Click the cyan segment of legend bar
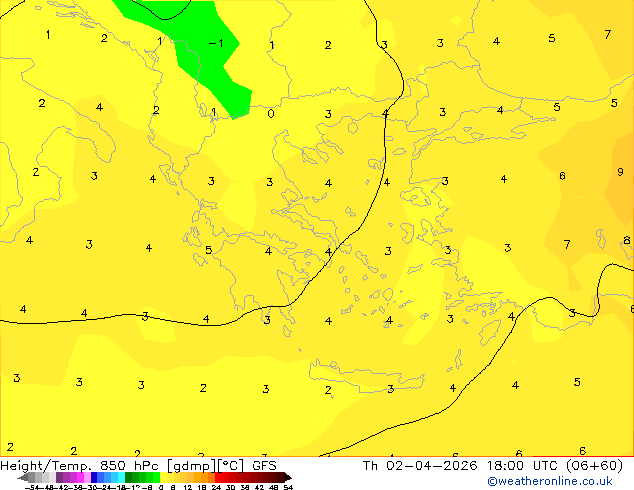 click(121, 477)
